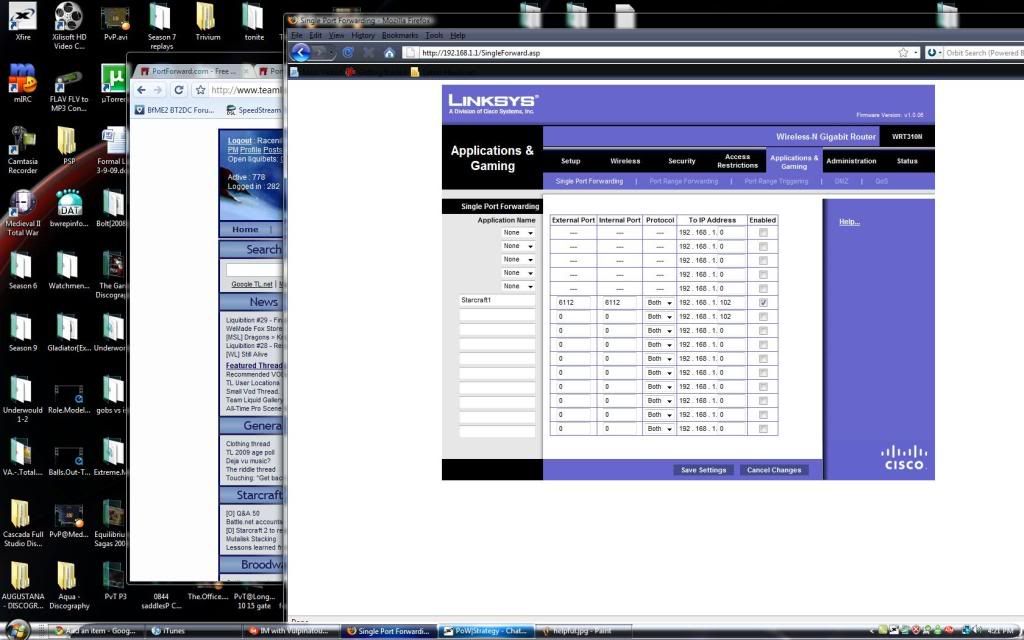Select the PSP folder on the desktop
Screen dimensions: 1024x640
tap(69, 145)
